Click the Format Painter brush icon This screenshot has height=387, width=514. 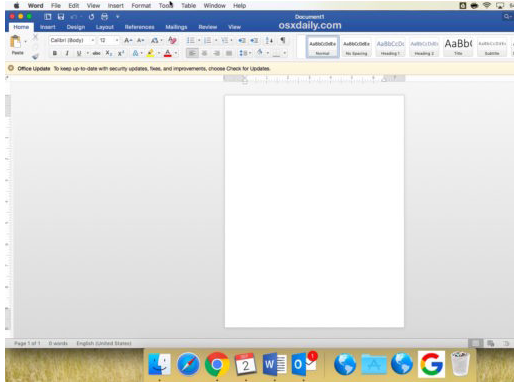point(35,56)
